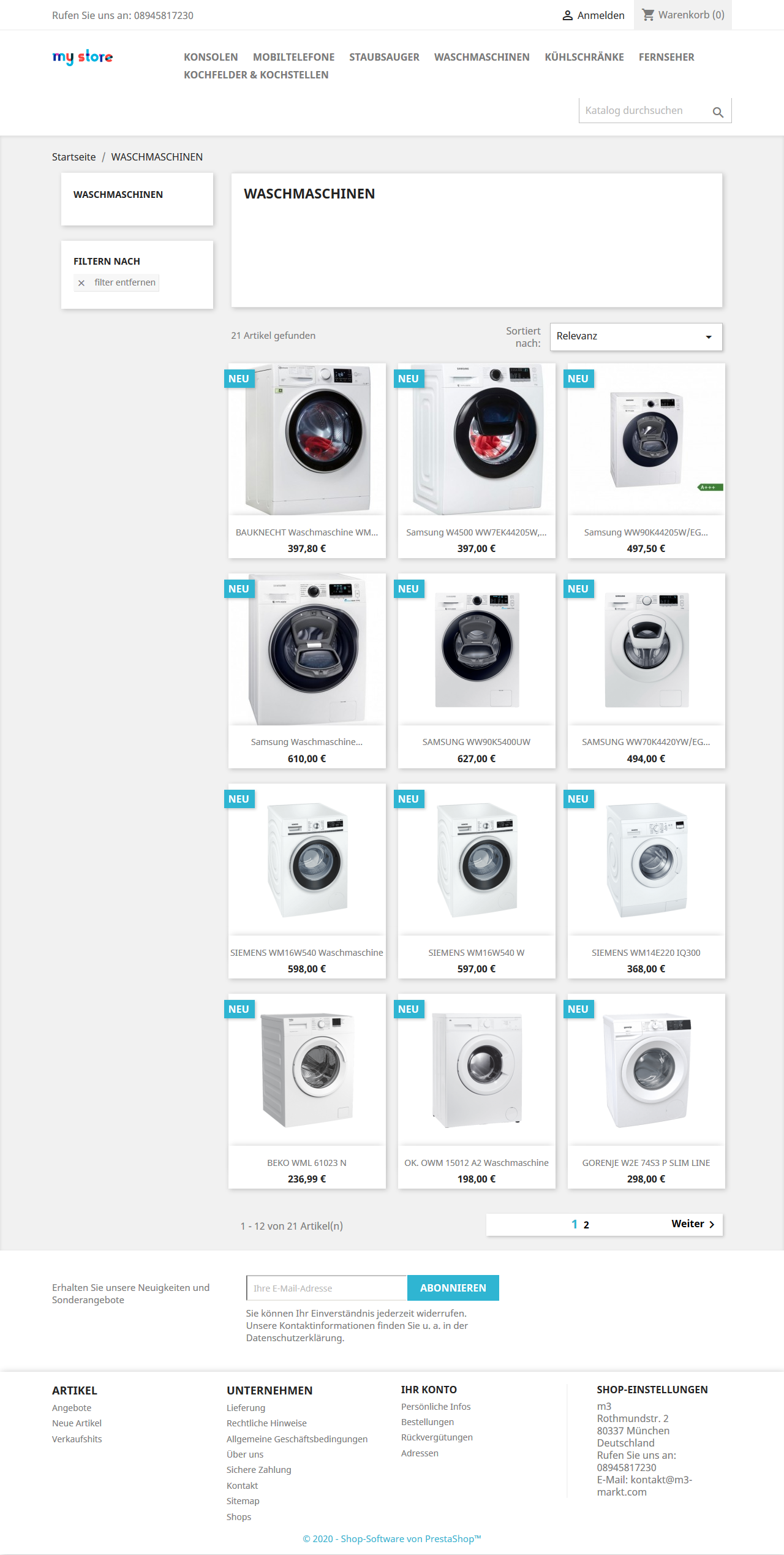Click the NEU badge on BAUKNECHT Waschmaschine
784x1555 pixels.
[x=239, y=379]
